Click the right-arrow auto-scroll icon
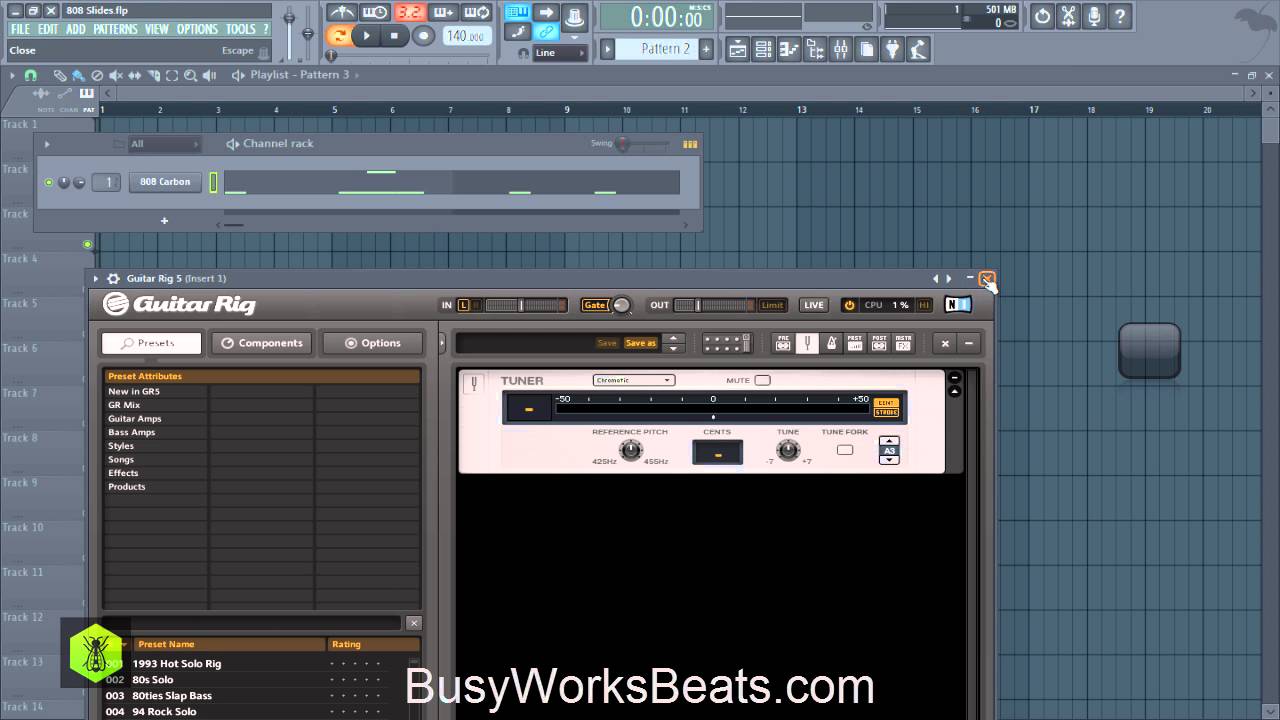This screenshot has height=720, width=1280. tap(546, 12)
